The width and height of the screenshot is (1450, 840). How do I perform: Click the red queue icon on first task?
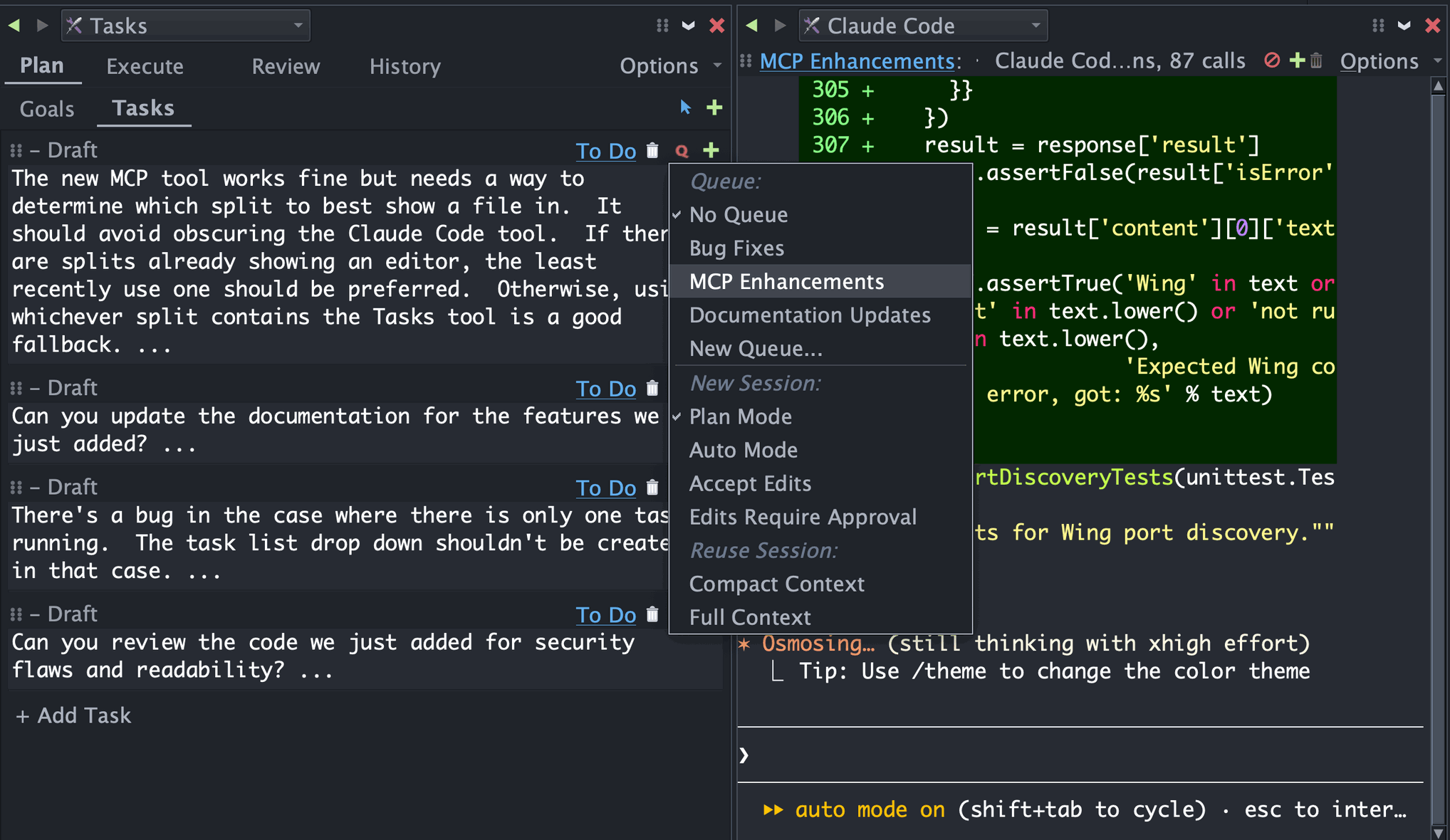pyautogui.click(x=682, y=151)
